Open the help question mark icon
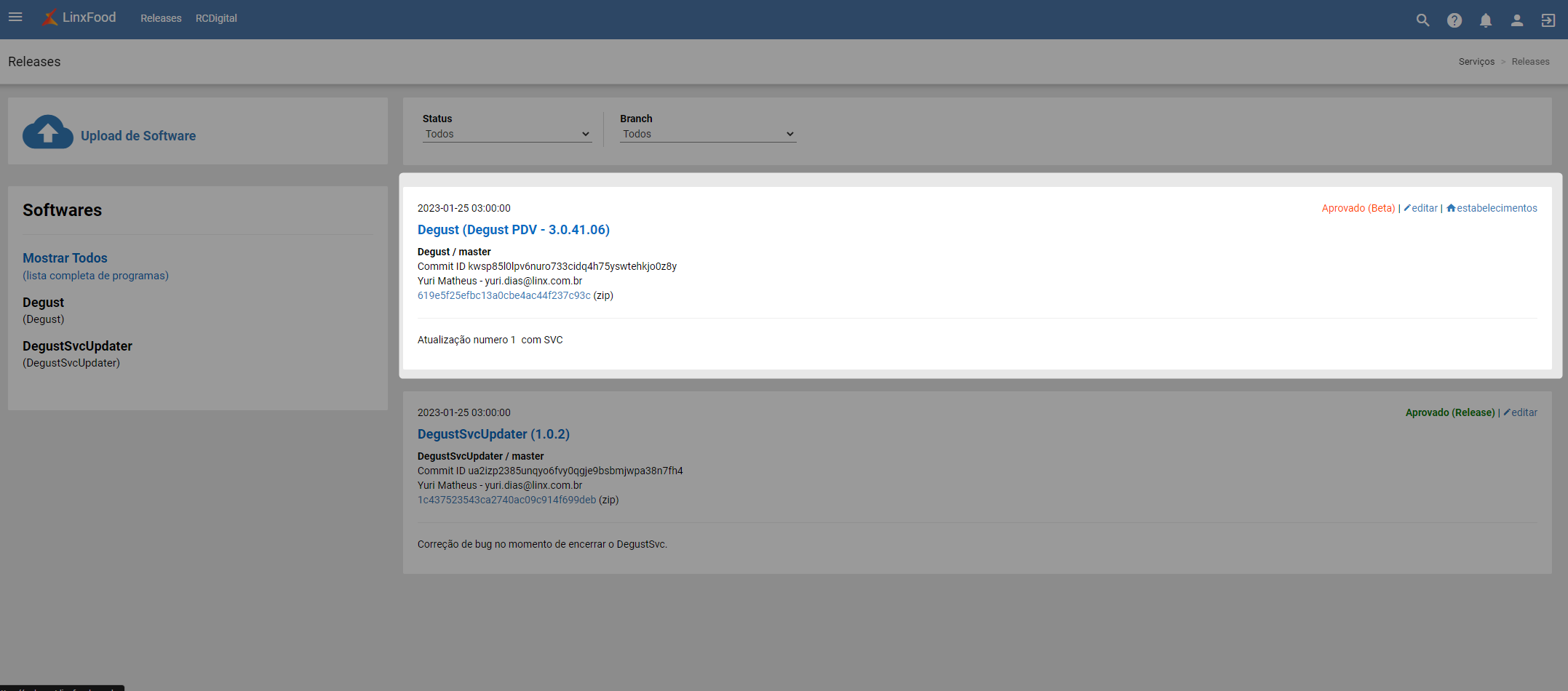 tap(1454, 20)
